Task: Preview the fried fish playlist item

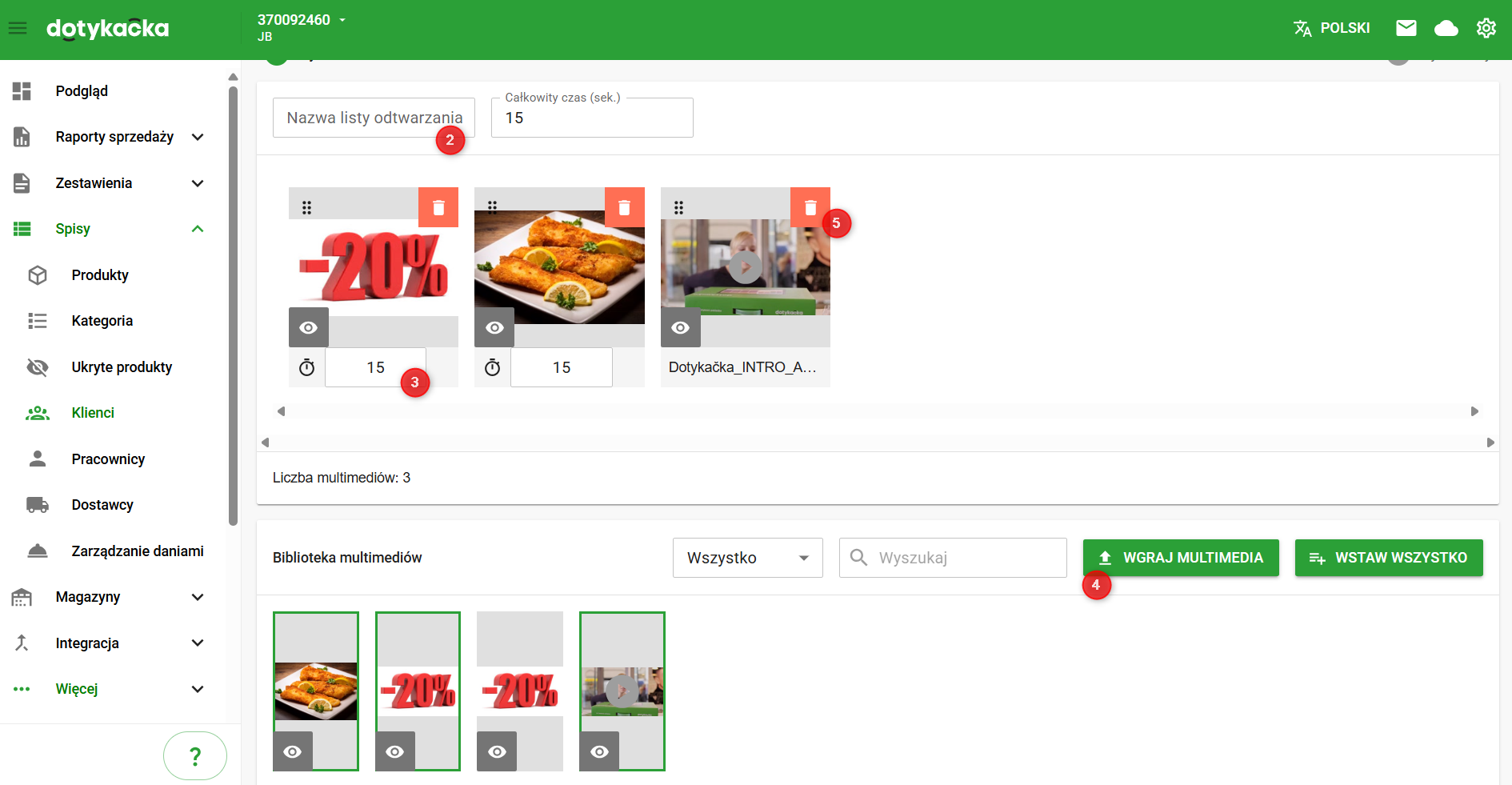Action: pos(494,328)
